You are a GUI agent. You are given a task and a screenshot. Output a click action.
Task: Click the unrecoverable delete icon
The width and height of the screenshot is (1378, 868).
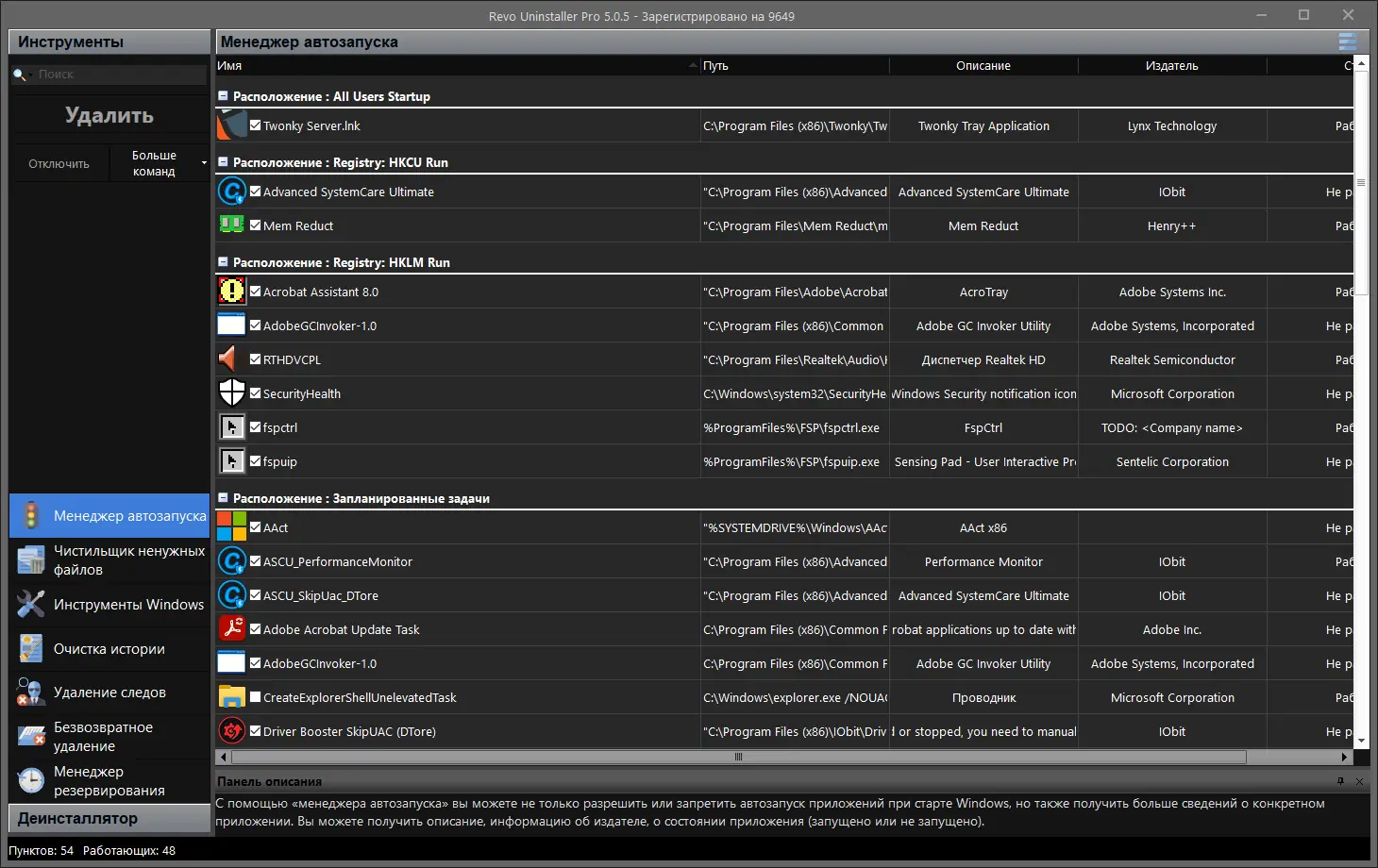click(31, 737)
